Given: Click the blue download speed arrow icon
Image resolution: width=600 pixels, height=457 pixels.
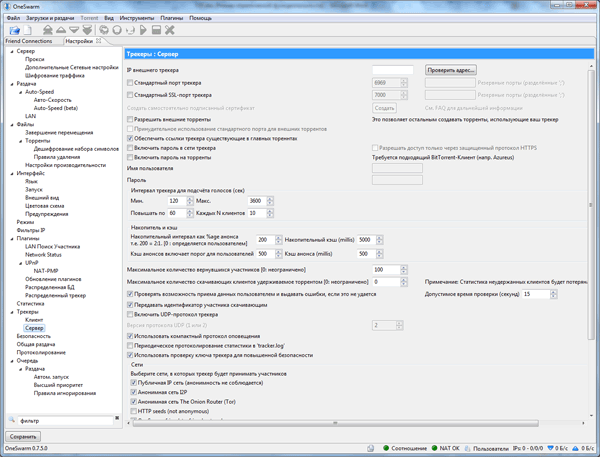Looking at the screenshot, I should [550, 448].
